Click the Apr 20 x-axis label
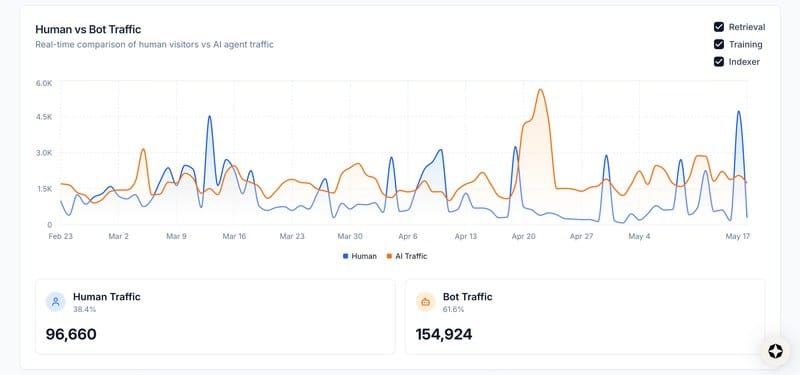800x375 pixels. coord(523,236)
